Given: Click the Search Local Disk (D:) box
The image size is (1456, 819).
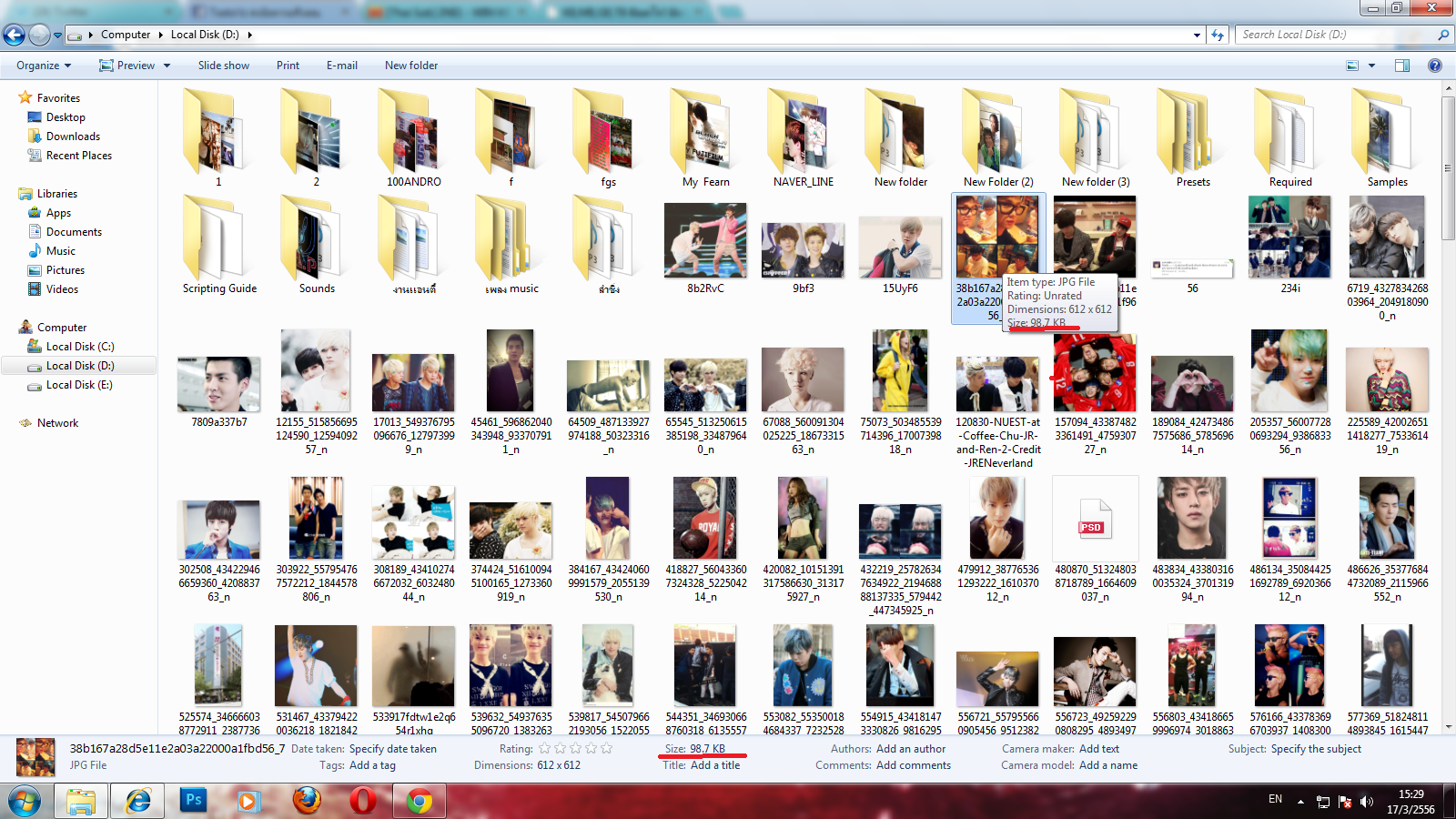Looking at the screenshot, I should click(1337, 35).
